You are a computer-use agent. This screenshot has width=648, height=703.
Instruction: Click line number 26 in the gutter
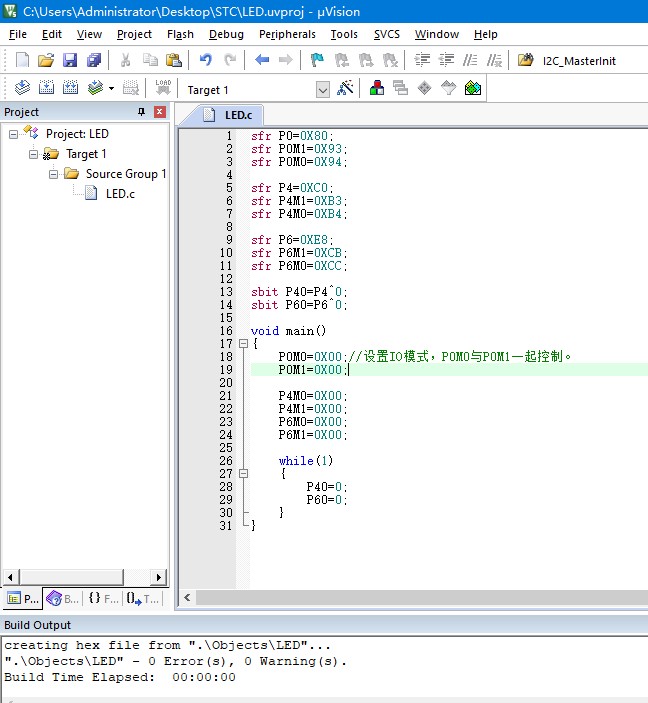tap(226, 461)
